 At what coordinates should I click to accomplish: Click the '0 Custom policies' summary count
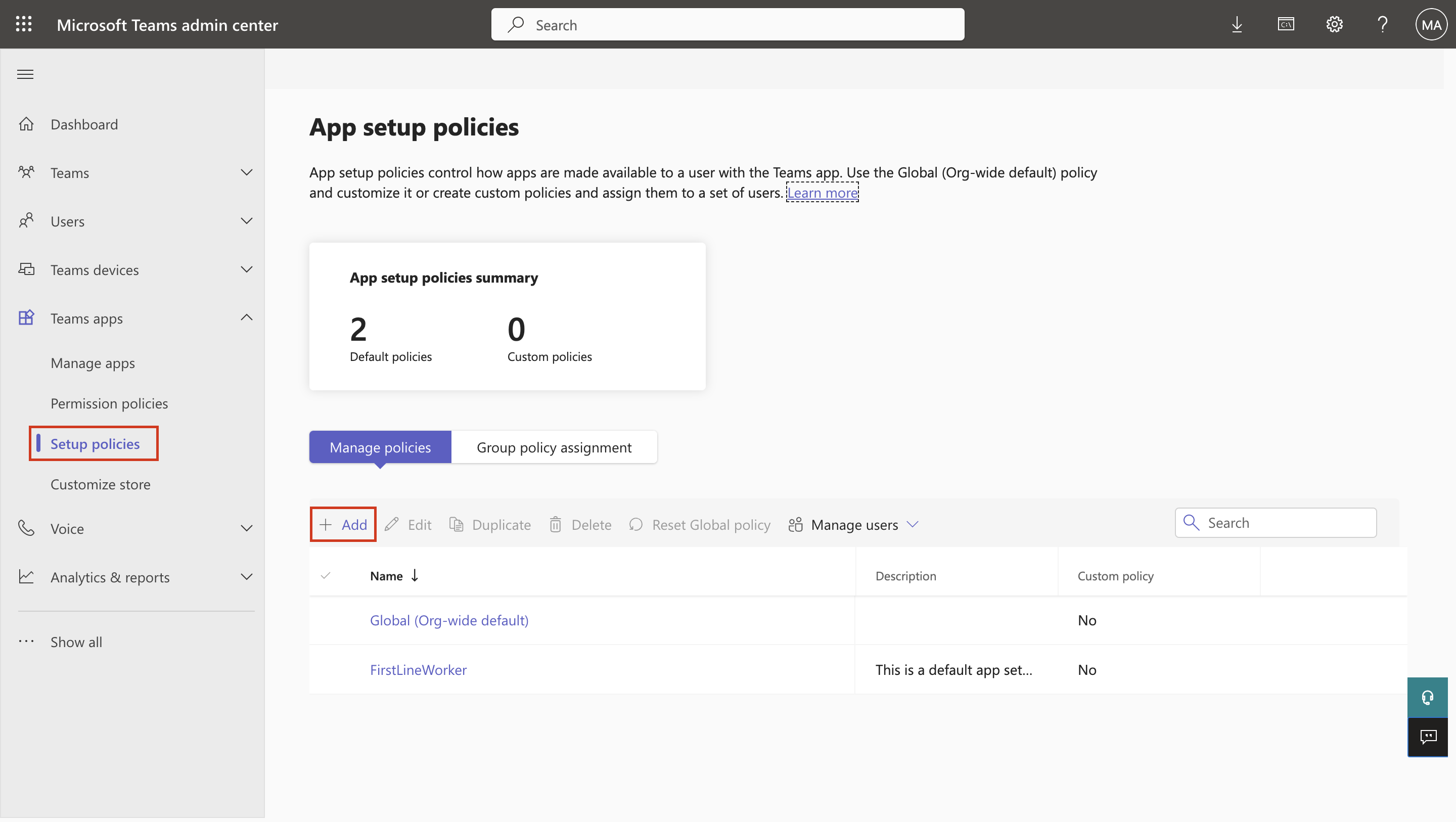coord(550,339)
